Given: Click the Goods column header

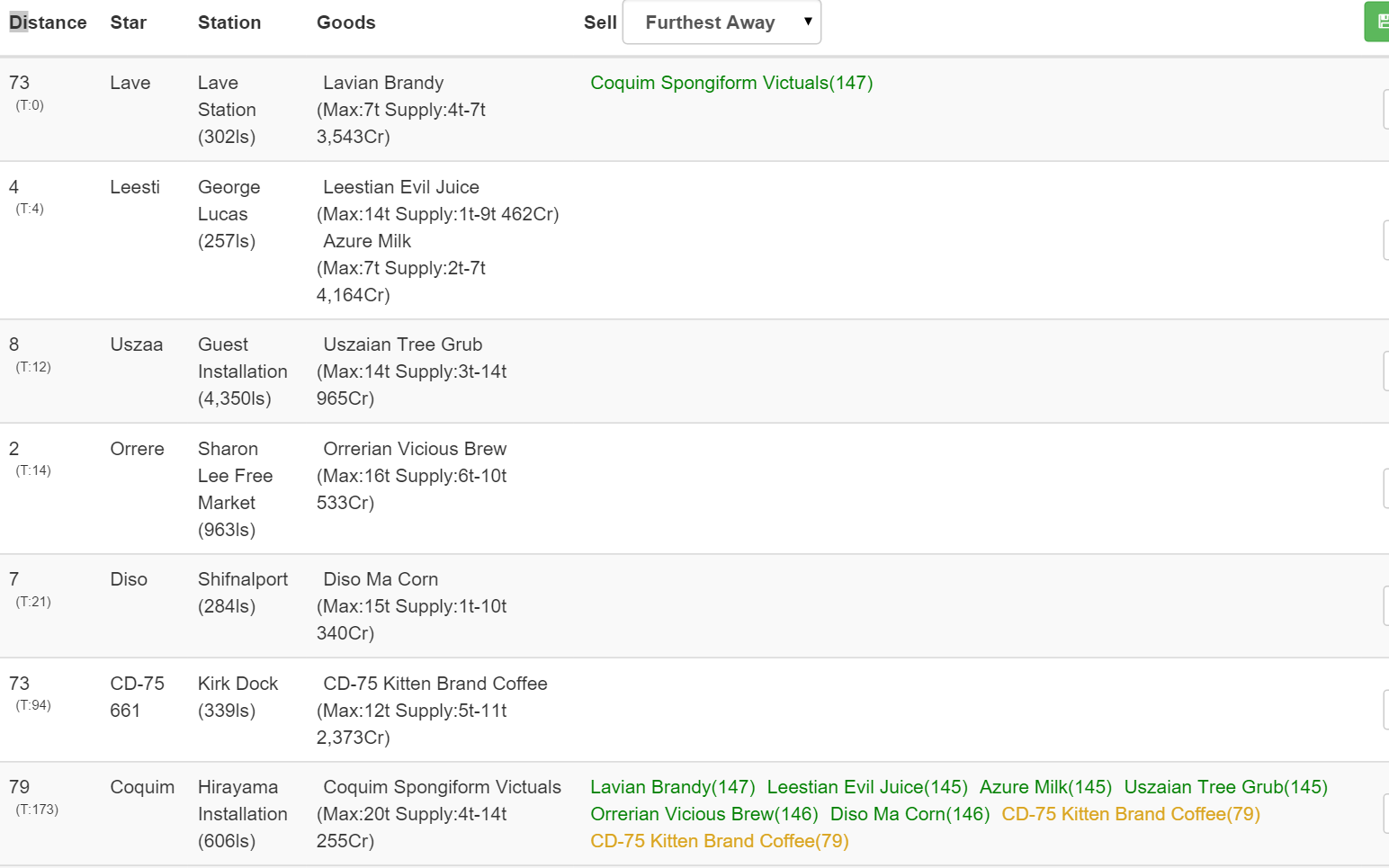Looking at the screenshot, I should pos(345,22).
